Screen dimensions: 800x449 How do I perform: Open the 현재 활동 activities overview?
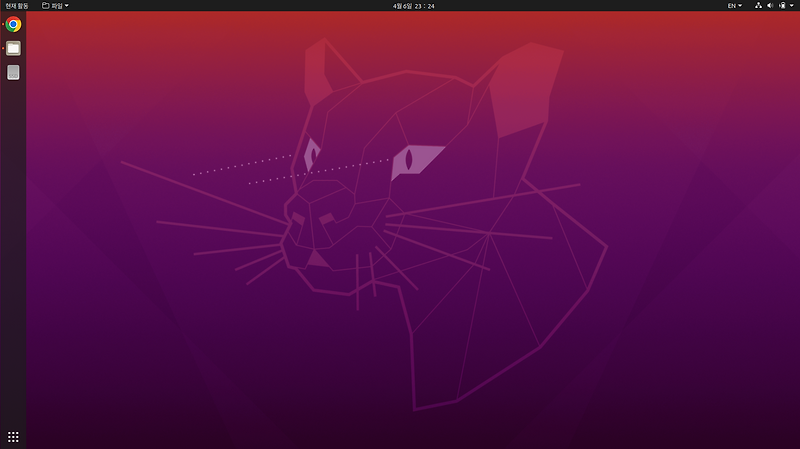pyautogui.click(x=17, y=6)
